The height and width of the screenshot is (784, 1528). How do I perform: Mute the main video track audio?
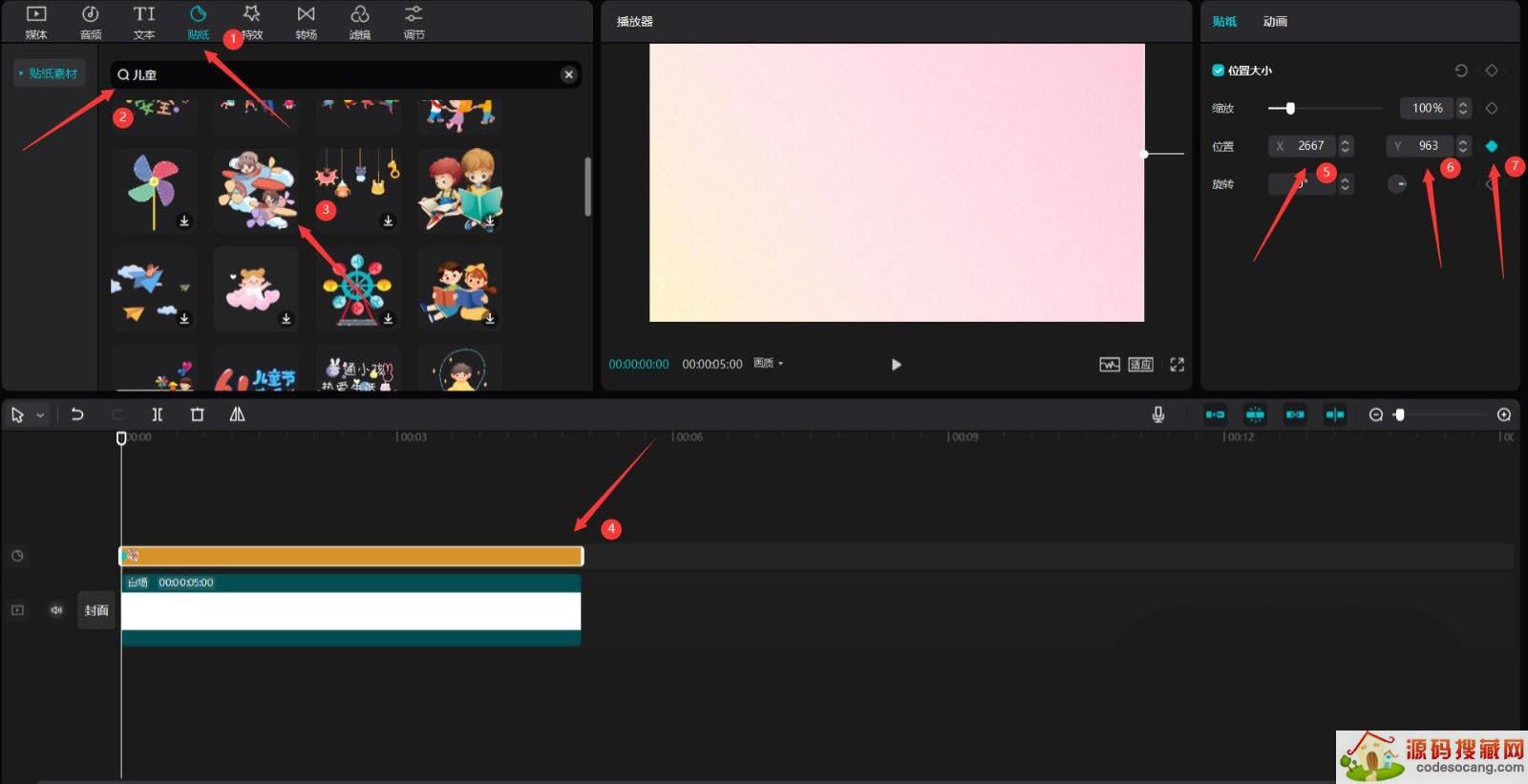click(56, 610)
